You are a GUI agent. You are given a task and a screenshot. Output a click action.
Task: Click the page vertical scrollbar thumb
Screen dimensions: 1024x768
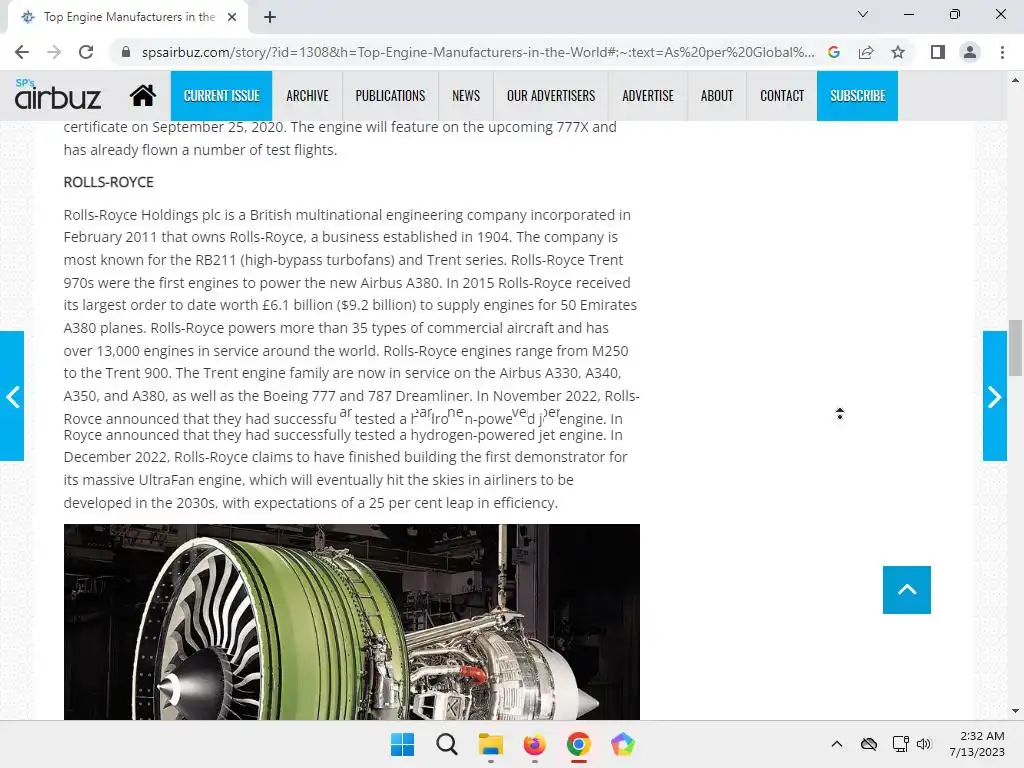(1015, 348)
